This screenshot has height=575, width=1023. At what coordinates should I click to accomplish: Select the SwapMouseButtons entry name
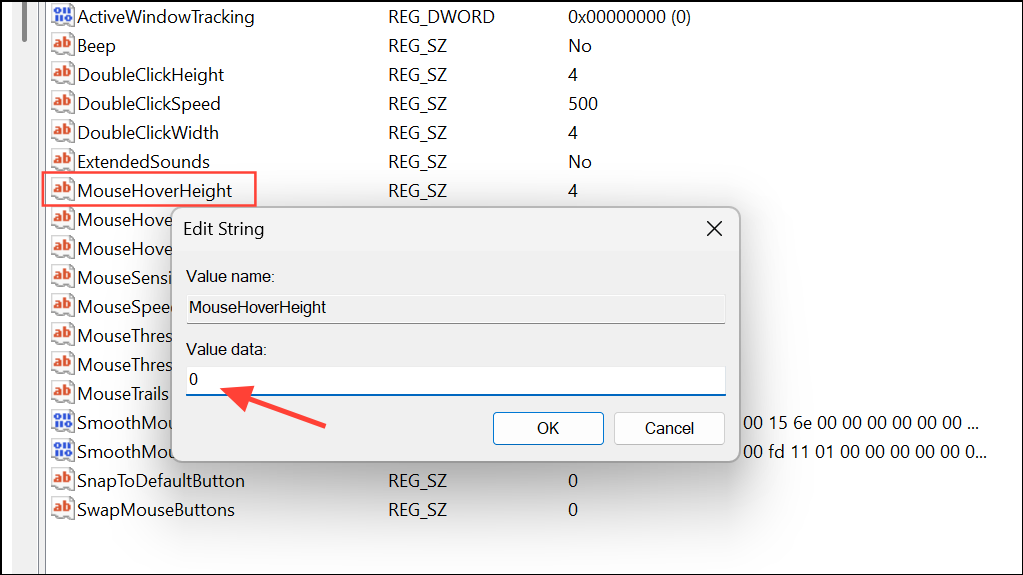156,510
